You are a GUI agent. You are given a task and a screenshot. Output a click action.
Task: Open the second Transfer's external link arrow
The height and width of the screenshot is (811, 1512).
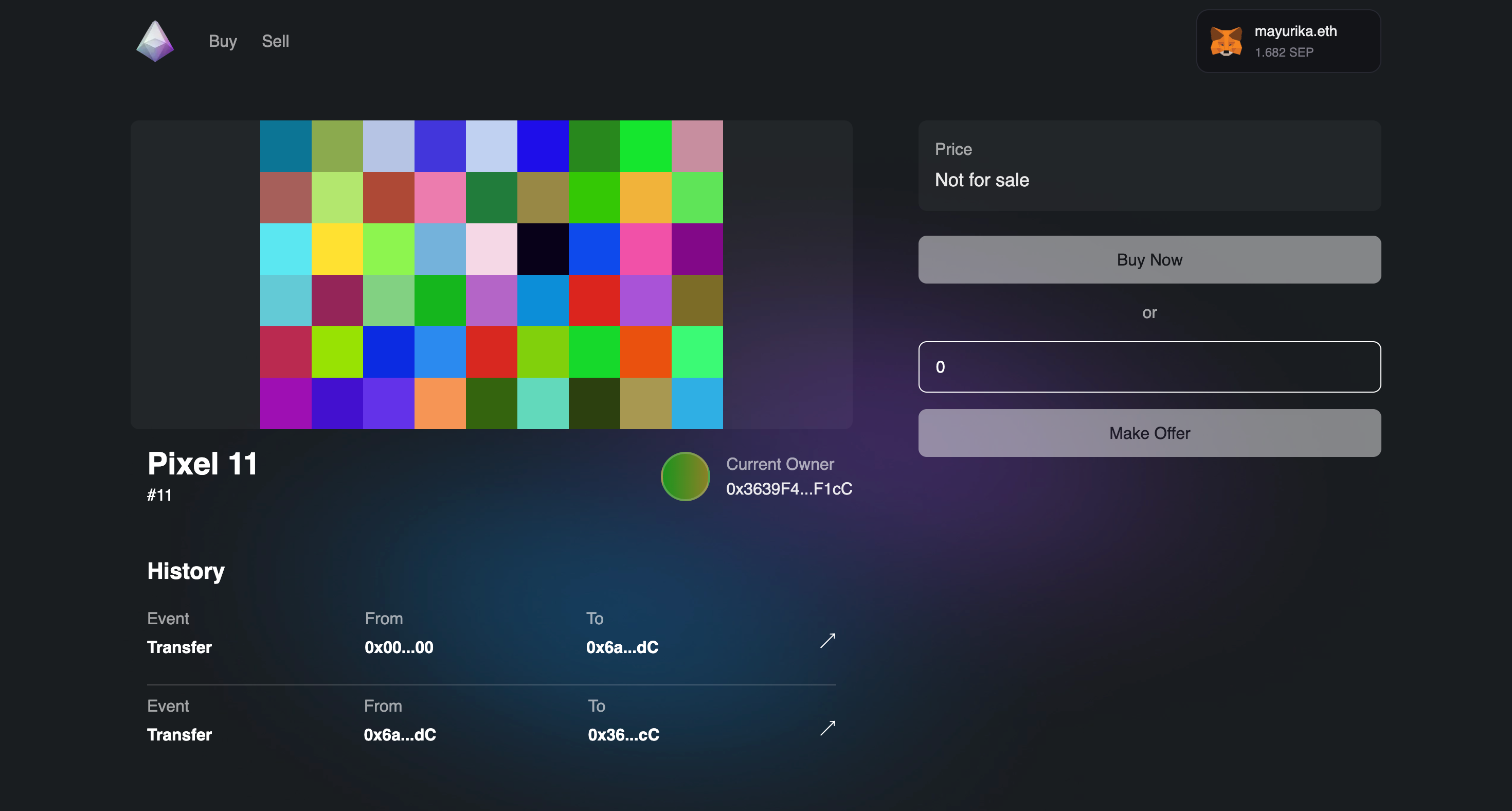[827, 728]
